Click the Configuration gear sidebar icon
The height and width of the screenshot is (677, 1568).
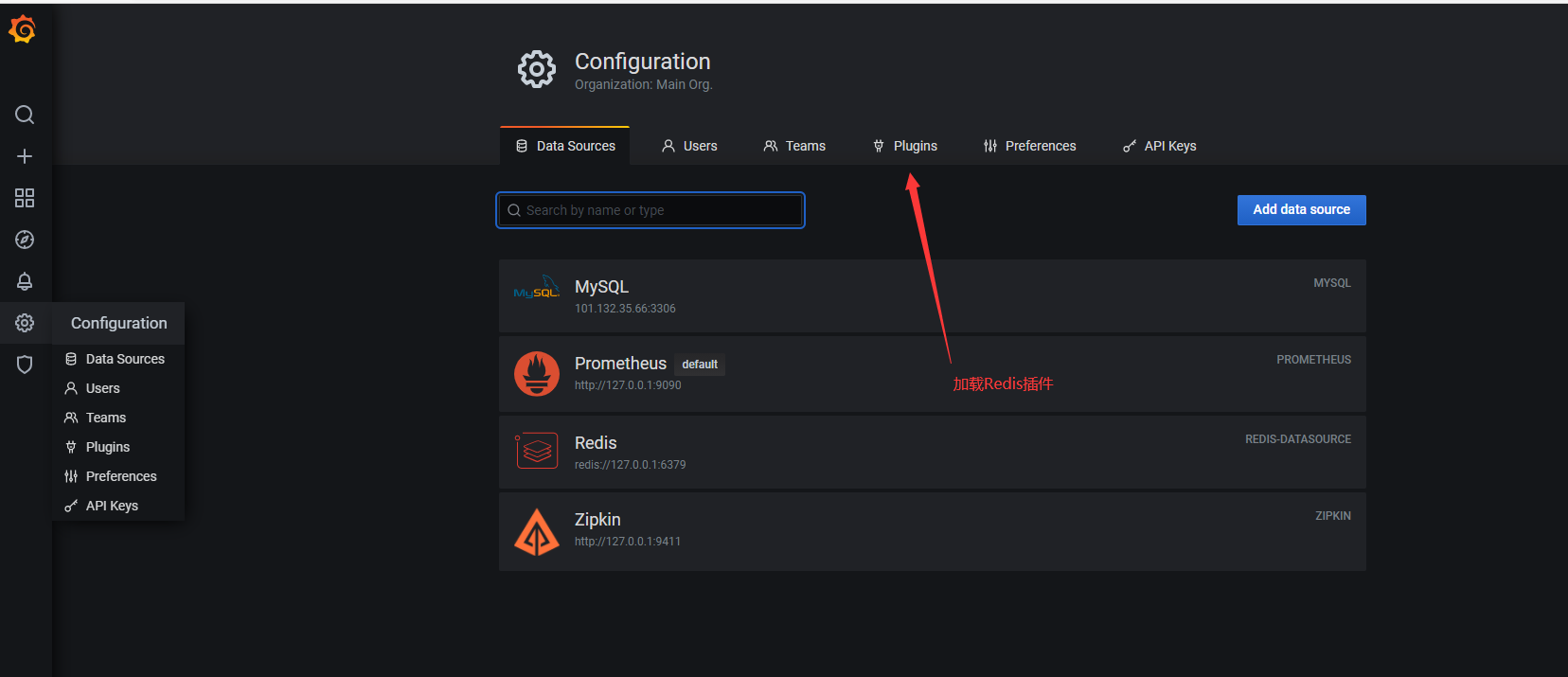25,323
